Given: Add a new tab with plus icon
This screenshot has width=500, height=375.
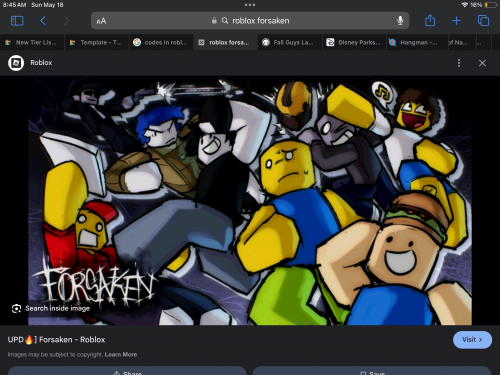Looking at the screenshot, I should 456,21.
